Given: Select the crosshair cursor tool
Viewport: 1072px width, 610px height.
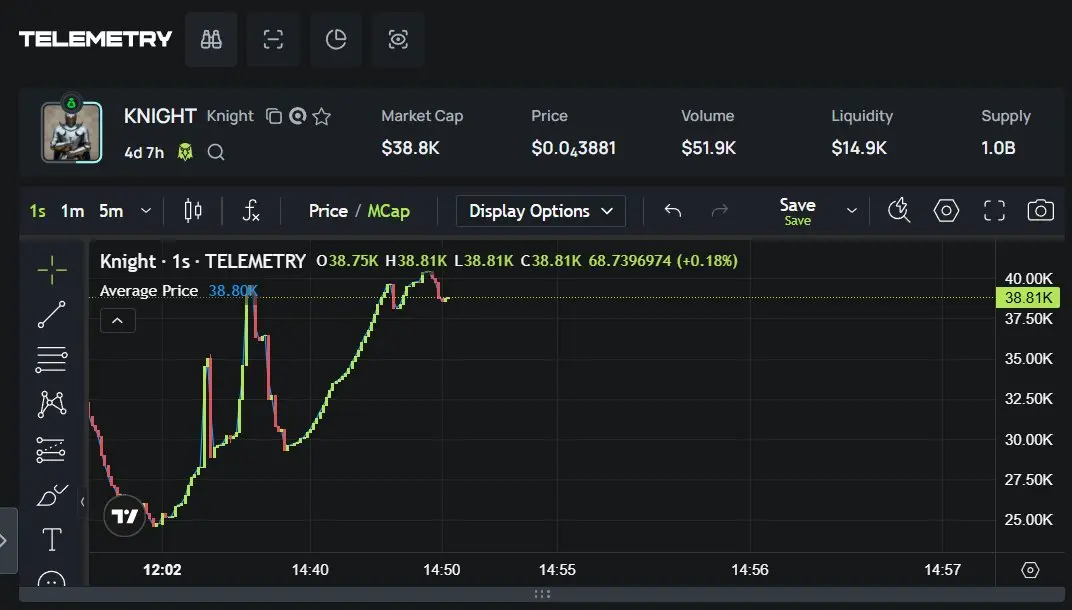Looking at the screenshot, I should click(x=52, y=270).
